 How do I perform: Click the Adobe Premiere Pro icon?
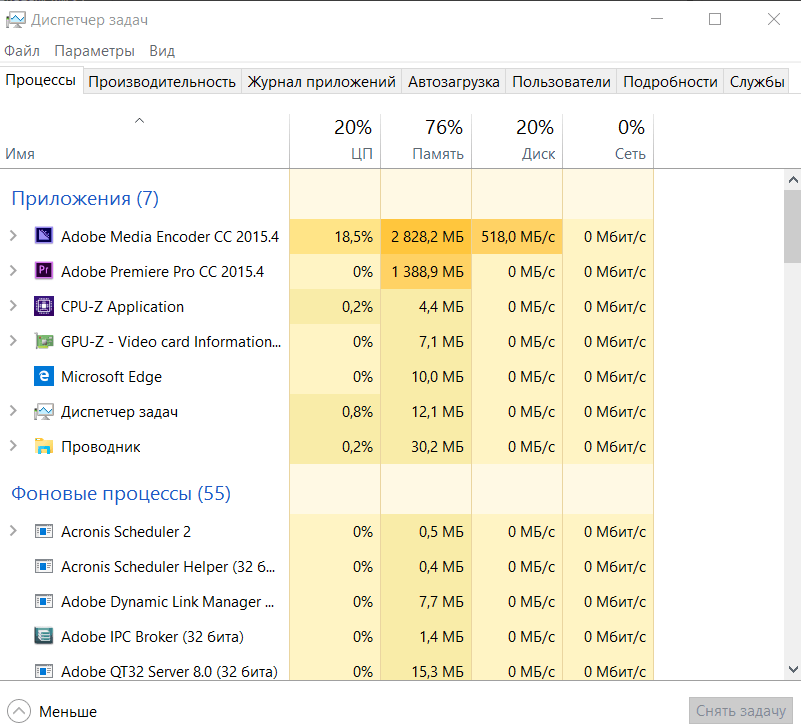pyautogui.click(x=44, y=270)
